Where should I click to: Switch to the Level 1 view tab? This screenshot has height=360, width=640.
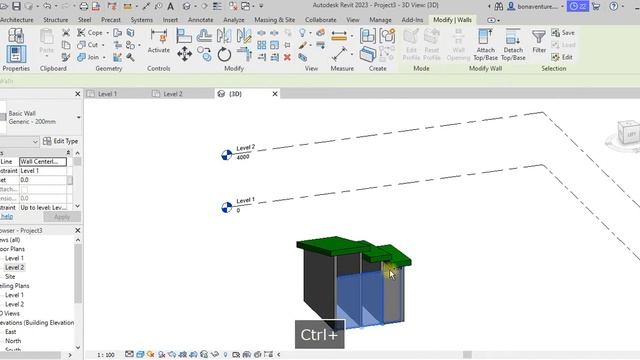(x=107, y=94)
